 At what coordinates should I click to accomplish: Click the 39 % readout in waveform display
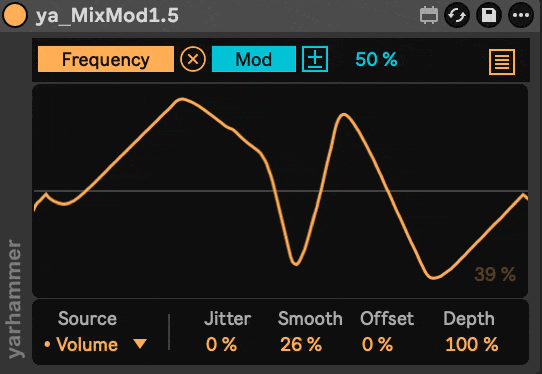495,274
